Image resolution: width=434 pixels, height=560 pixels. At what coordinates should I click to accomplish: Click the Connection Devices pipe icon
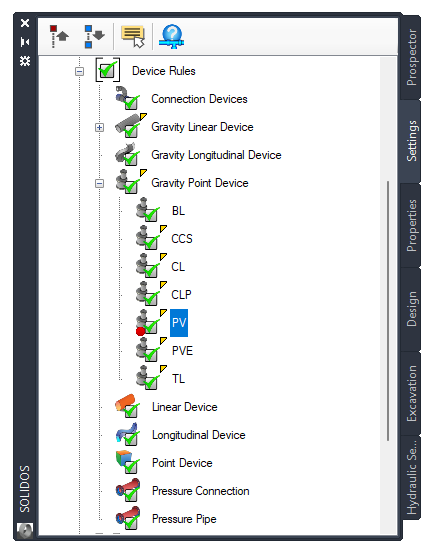[x=121, y=95]
